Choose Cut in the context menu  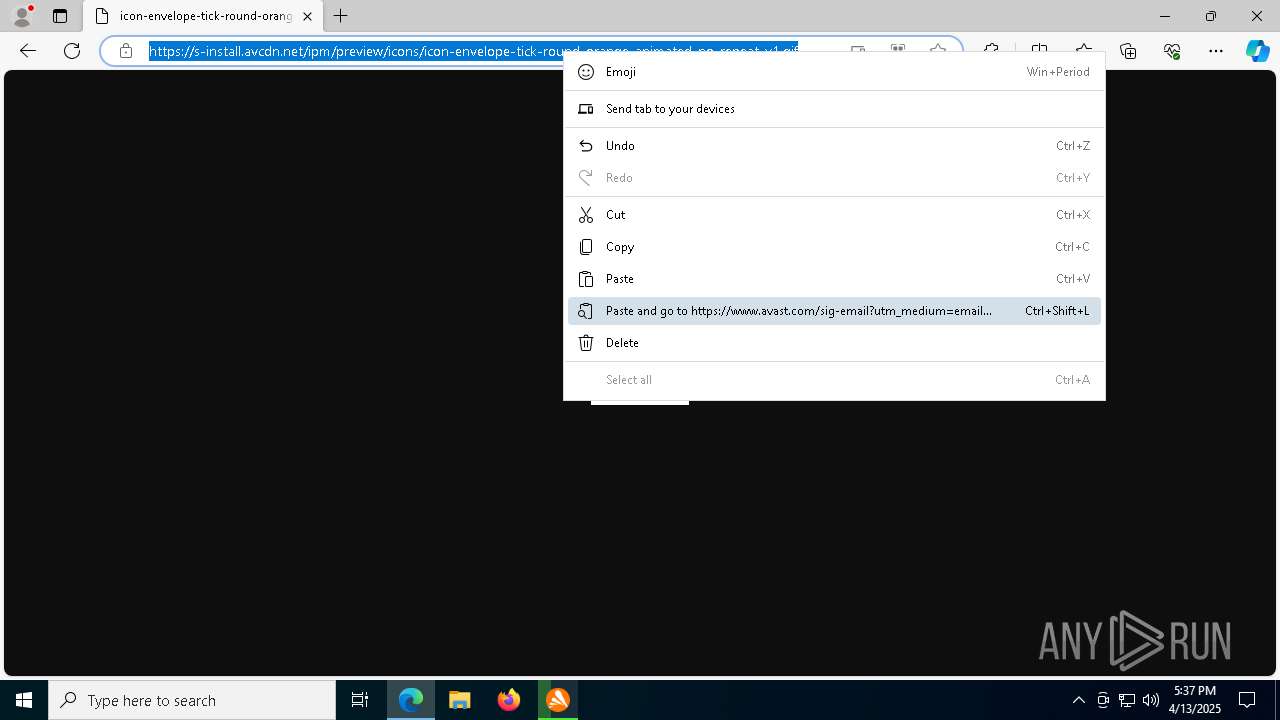tap(834, 215)
